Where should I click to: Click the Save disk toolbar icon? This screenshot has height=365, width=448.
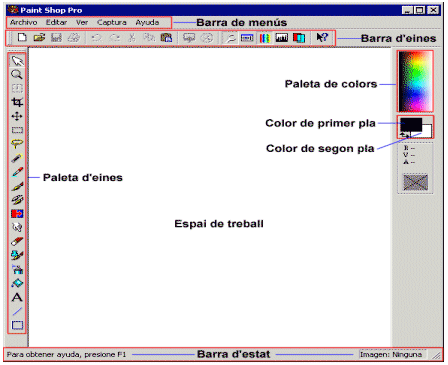(56, 37)
